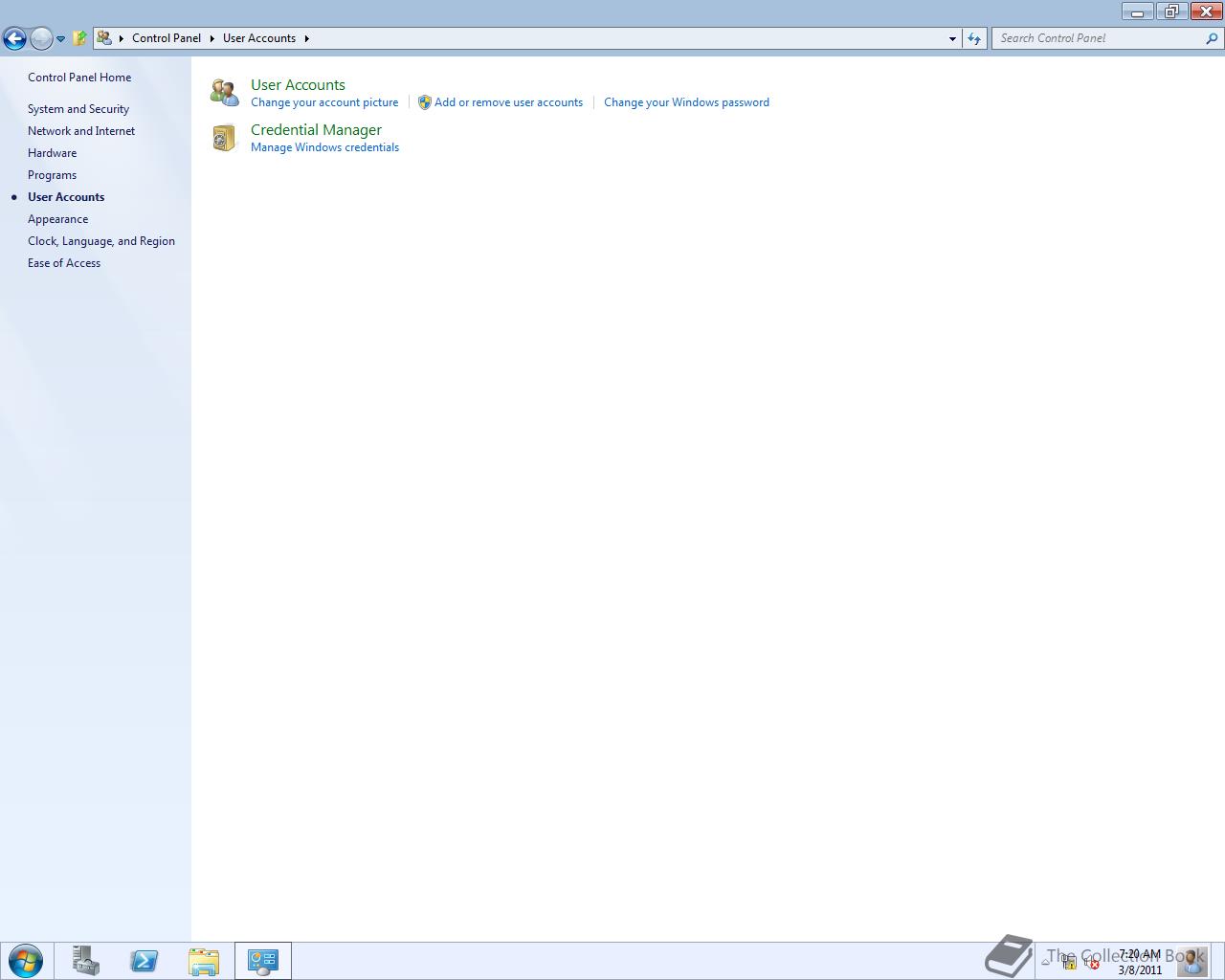Click the search magnifier icon
This screenshot has width=1225, height=980.
click(x=1214, y=38)
